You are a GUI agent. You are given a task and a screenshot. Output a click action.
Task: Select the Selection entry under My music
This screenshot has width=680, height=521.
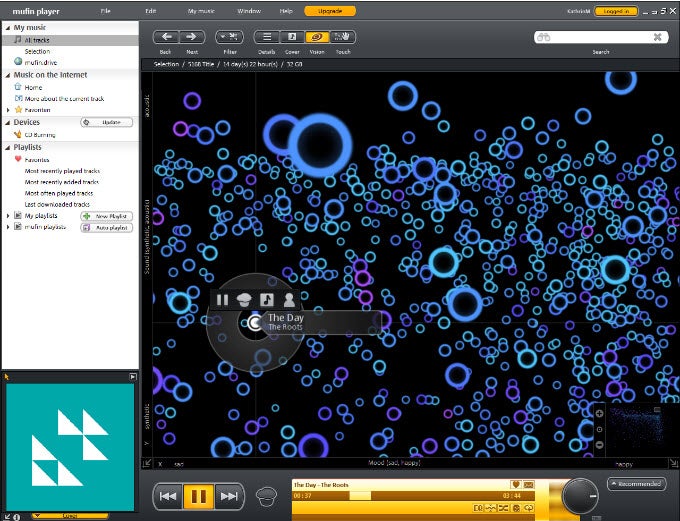(x=37, y=51)
